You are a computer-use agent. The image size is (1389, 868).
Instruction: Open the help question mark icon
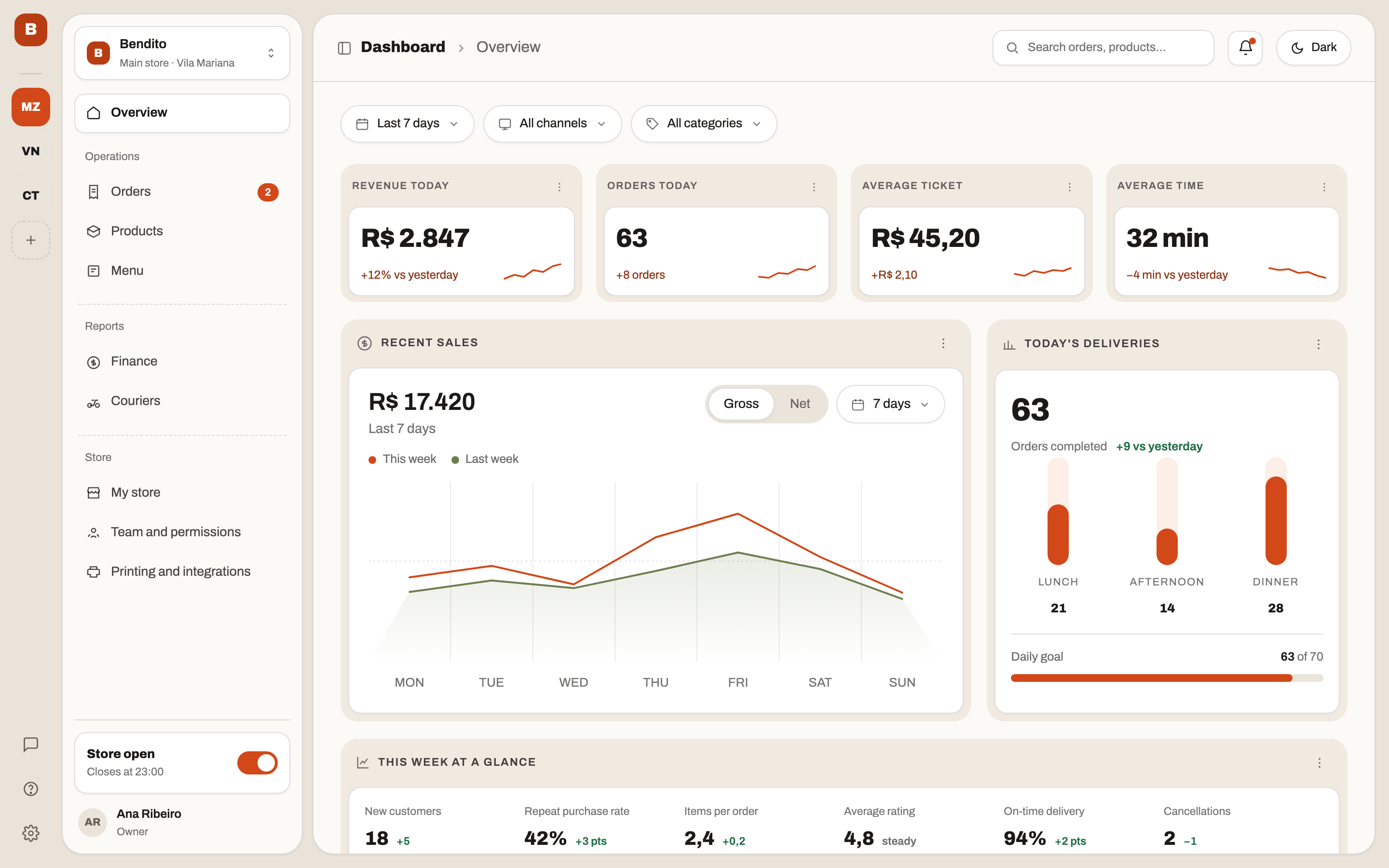tap(31, 789)
